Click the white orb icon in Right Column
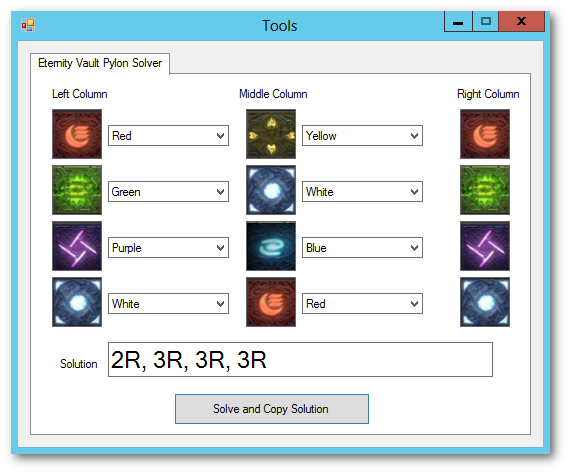 pos(485,302)
